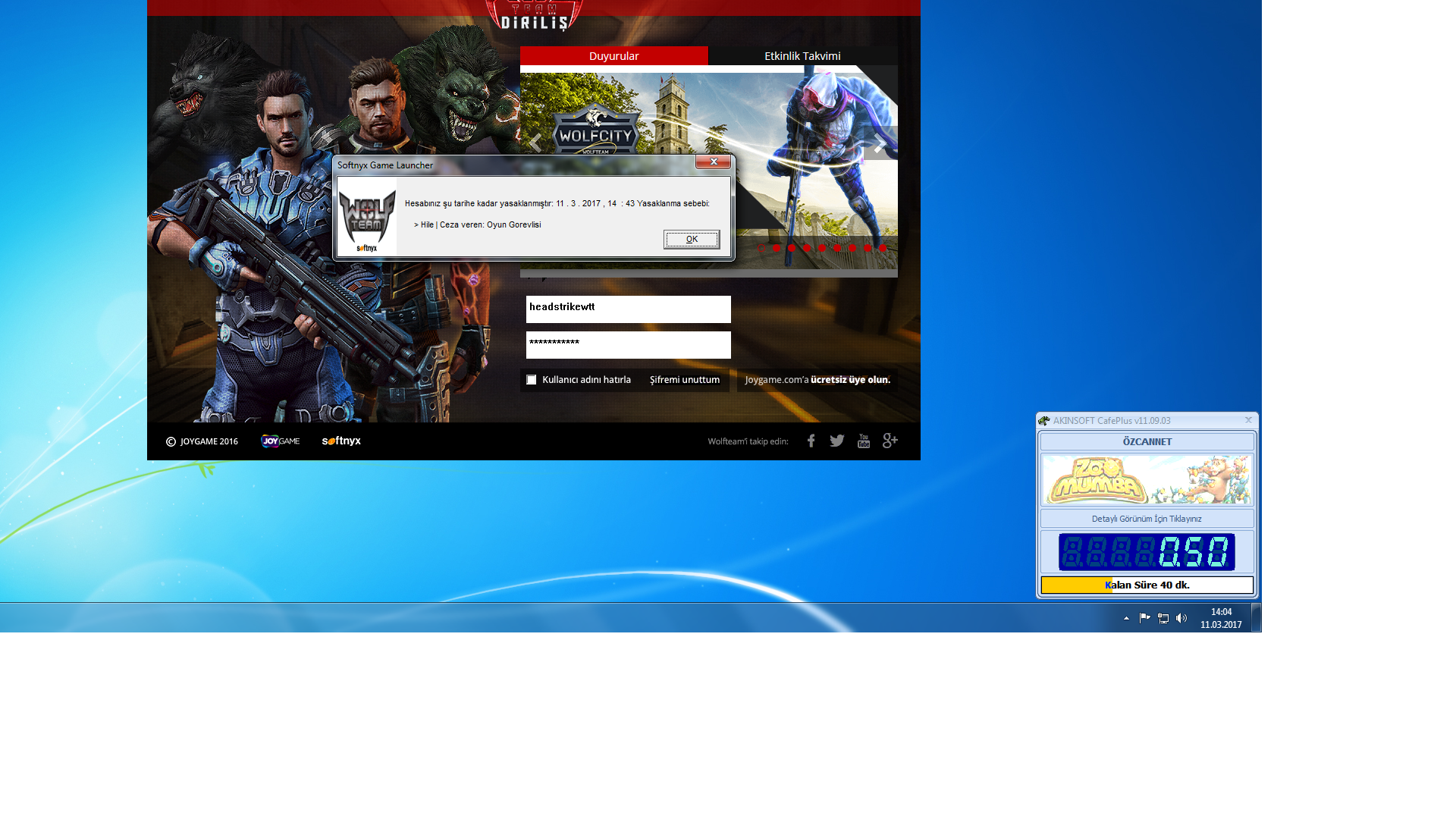The width and height of the screenshot is (1456, 819).
Task: Click Kalan Süre 40 dk. progress bar
Action: tap(1147, 585)
